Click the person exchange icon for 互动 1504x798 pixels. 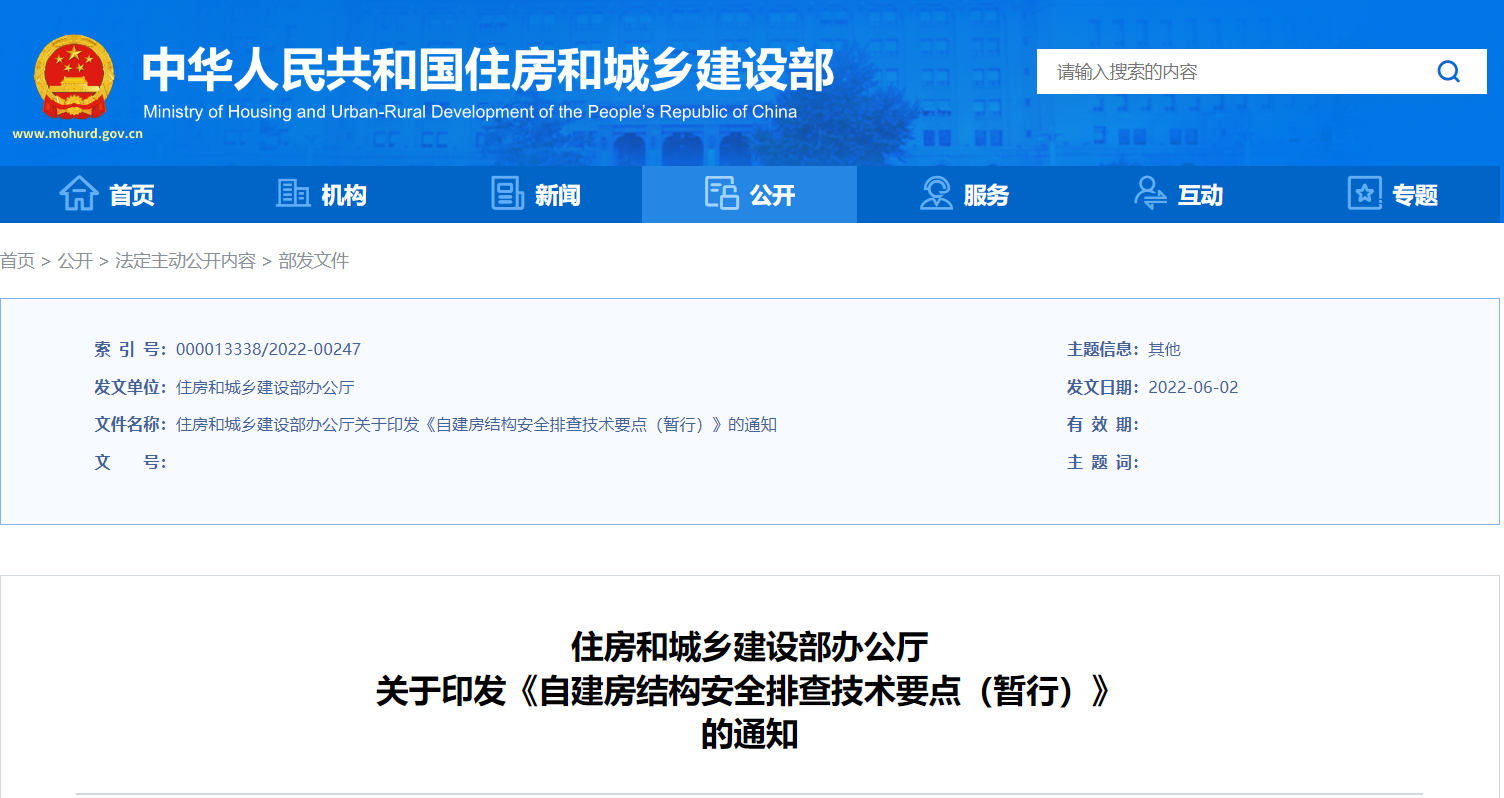point(1150,194)
